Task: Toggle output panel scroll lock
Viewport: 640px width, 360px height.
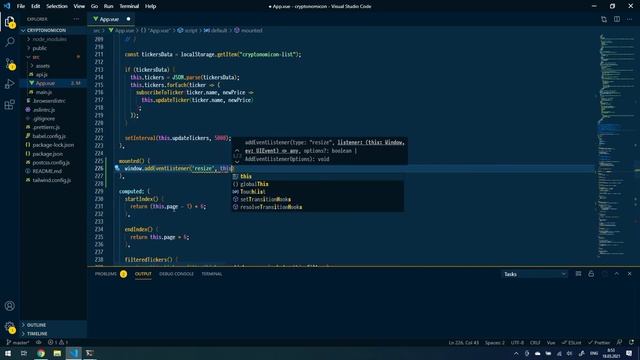Action: [591, 274]
